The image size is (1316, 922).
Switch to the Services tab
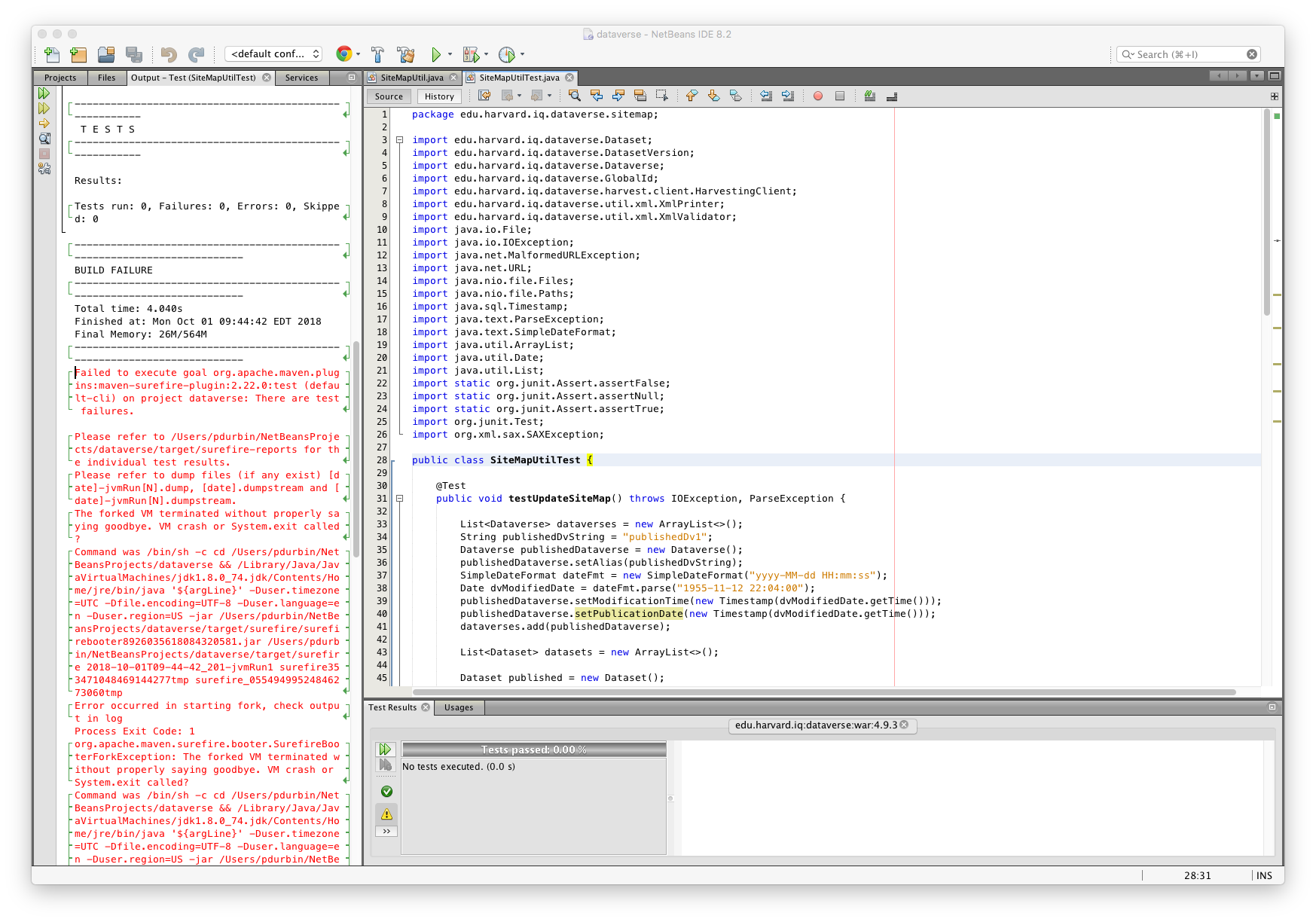301,78
